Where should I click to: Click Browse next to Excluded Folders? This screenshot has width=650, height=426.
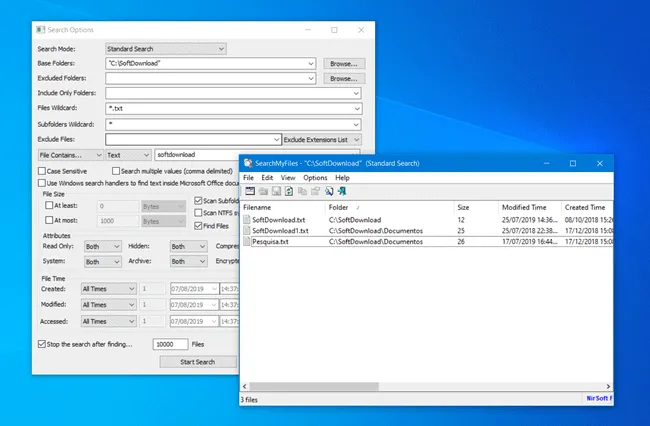click(x=344, y=78)
